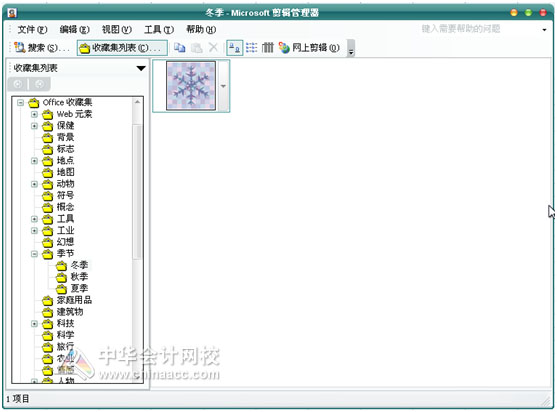
Task: Open the 编辑 (Edit) menu
Action: coord(74,29)
